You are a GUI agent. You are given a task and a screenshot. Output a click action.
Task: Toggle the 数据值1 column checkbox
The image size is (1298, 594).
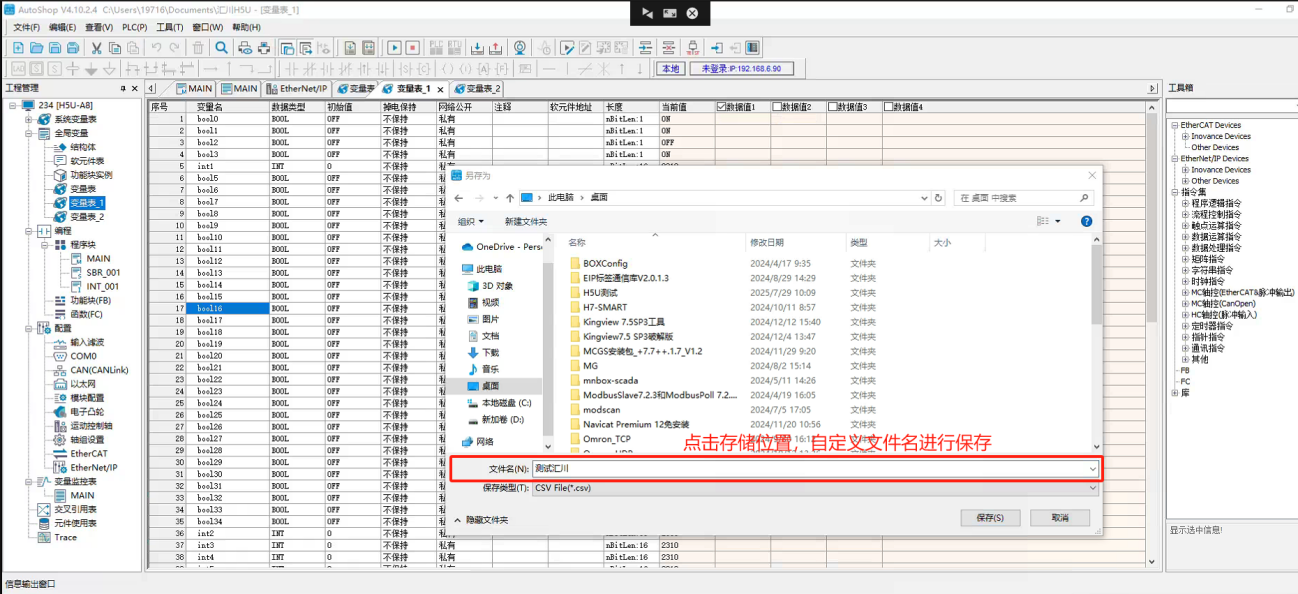point(722,107)
